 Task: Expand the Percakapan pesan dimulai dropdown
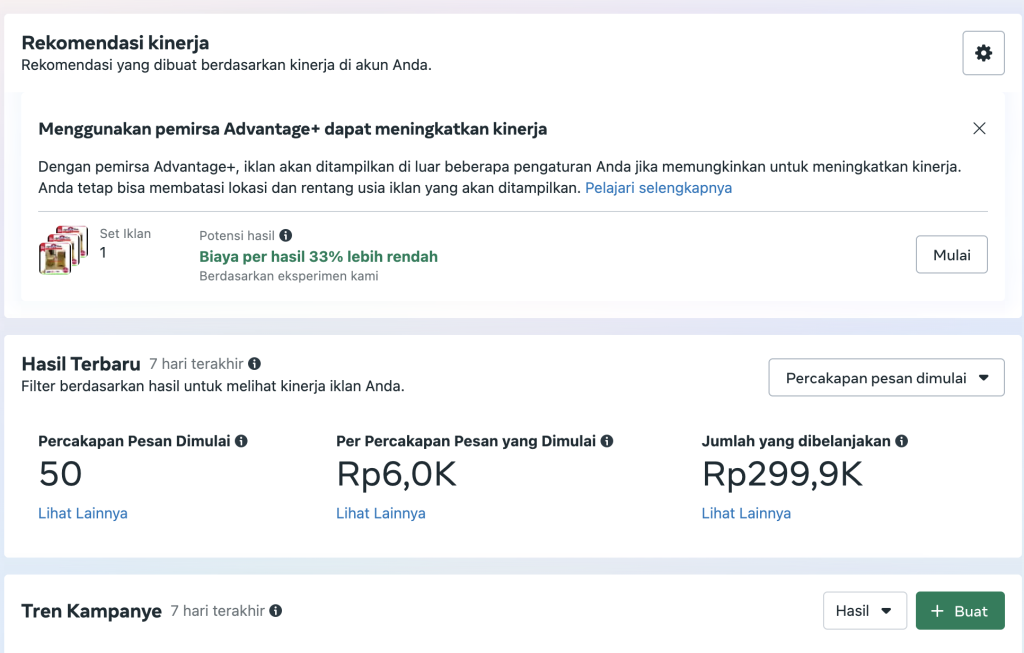click(x=886, y=378)
